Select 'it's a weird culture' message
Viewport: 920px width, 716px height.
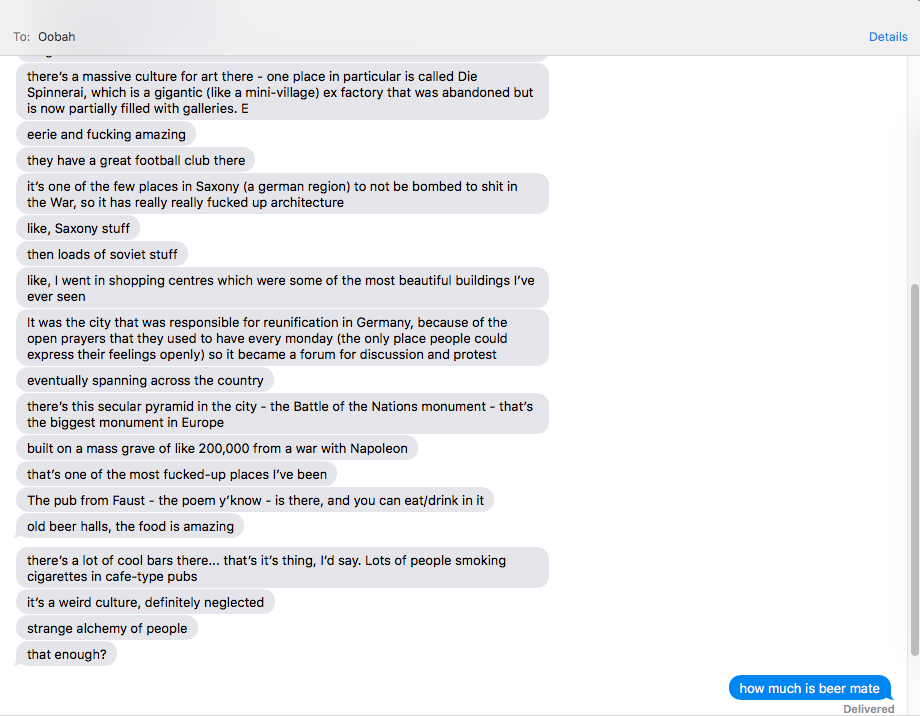(146, 602)
